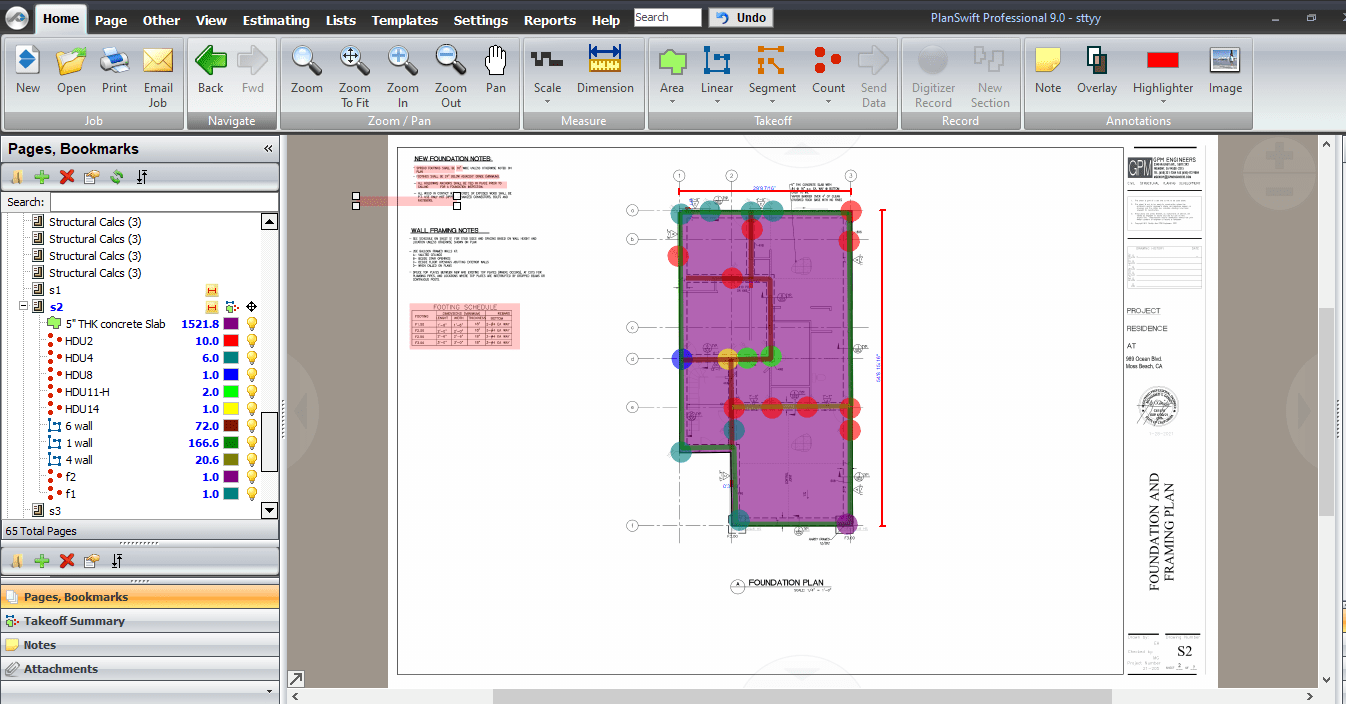Open a job with the Open folder icon

tap(71, 69)
